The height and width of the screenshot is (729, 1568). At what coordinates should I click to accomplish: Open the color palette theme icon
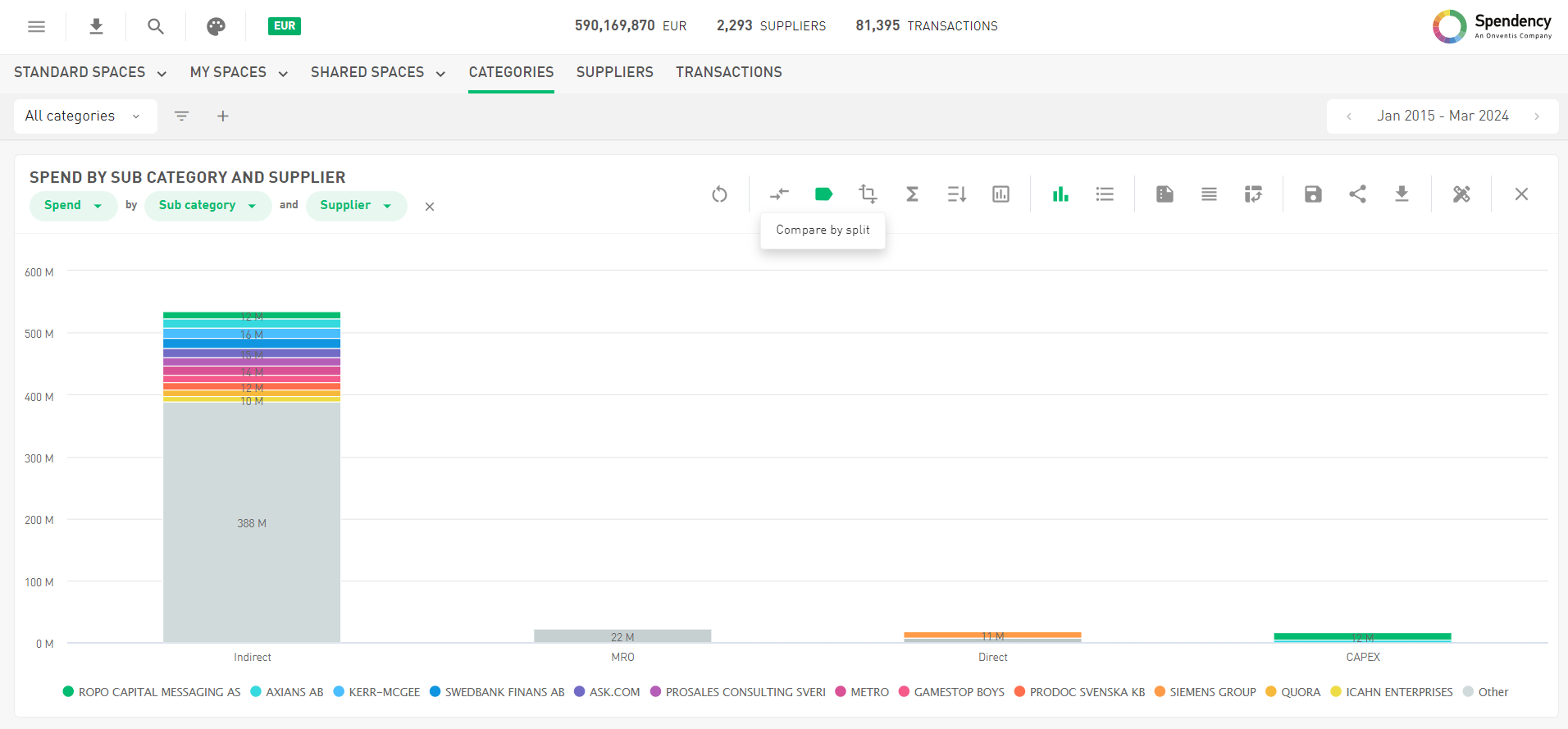click(x=216, y=26)
